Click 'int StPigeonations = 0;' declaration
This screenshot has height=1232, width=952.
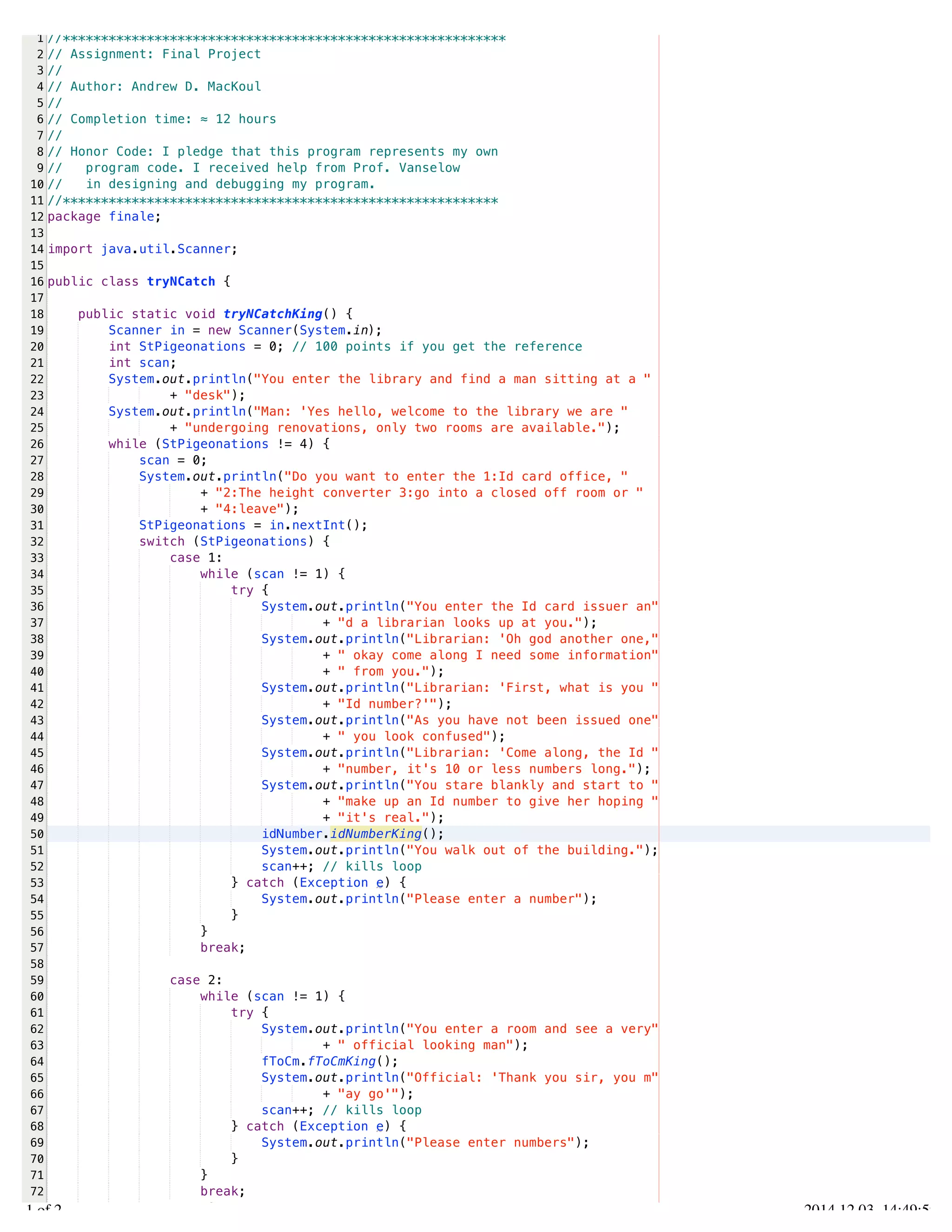click(196, 346)
